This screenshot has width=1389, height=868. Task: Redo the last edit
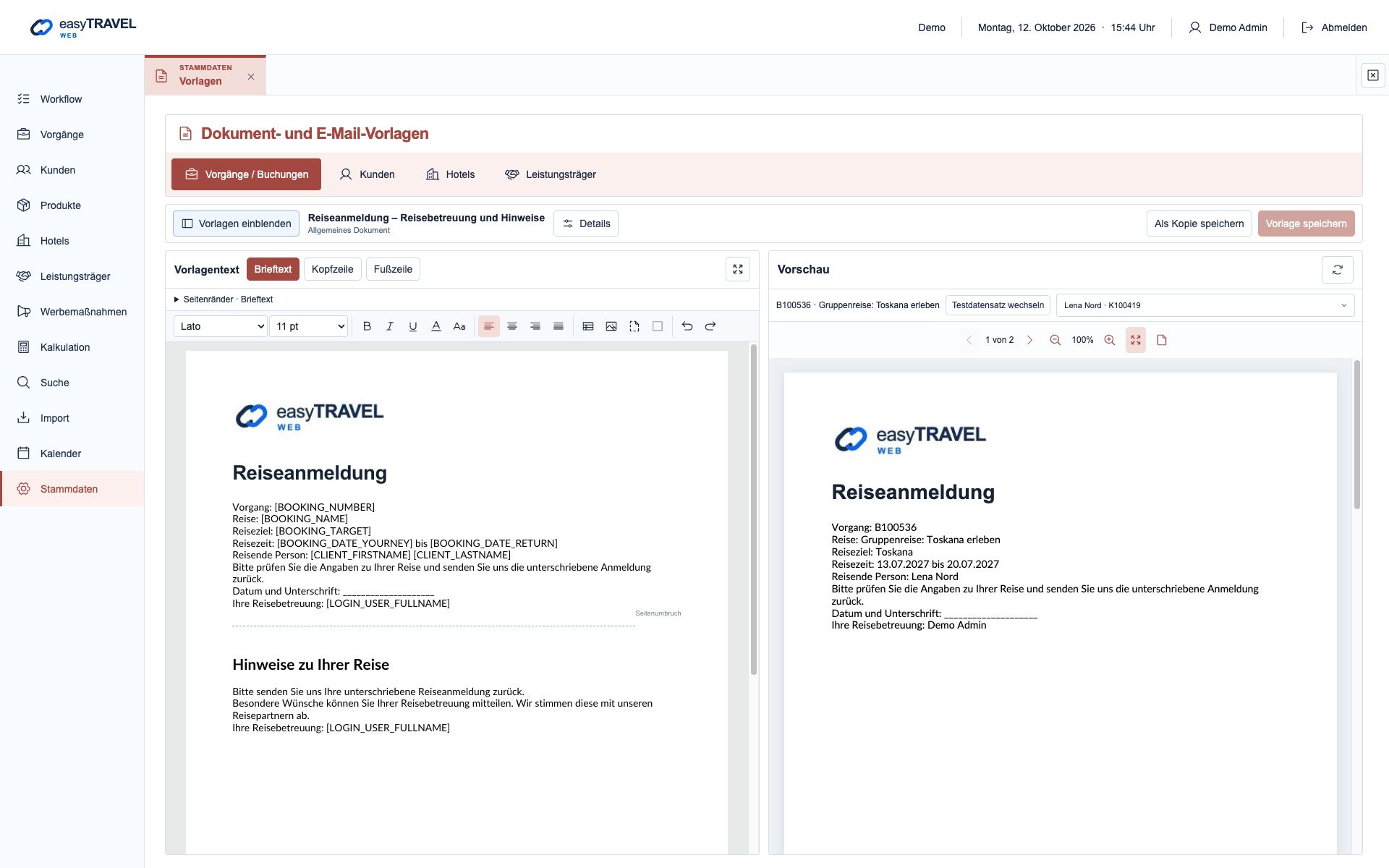[x=710, y=326]
